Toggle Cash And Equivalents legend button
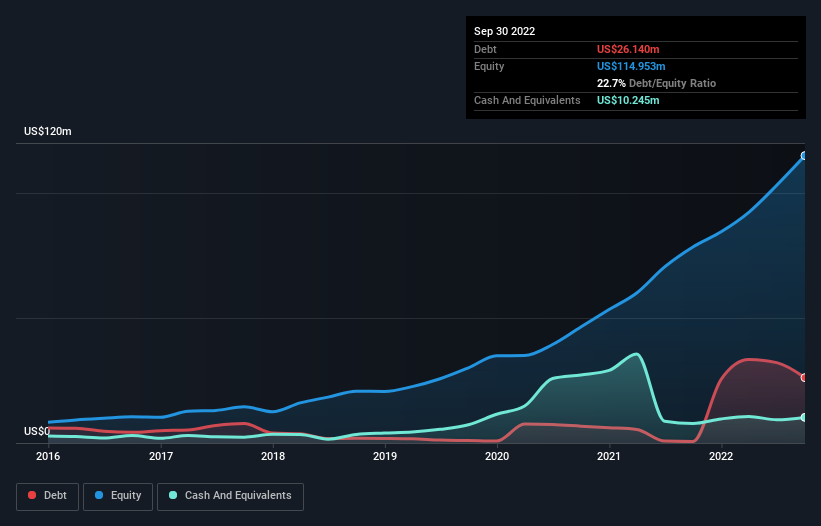821x526 pixels. click(x=230, y=496)
